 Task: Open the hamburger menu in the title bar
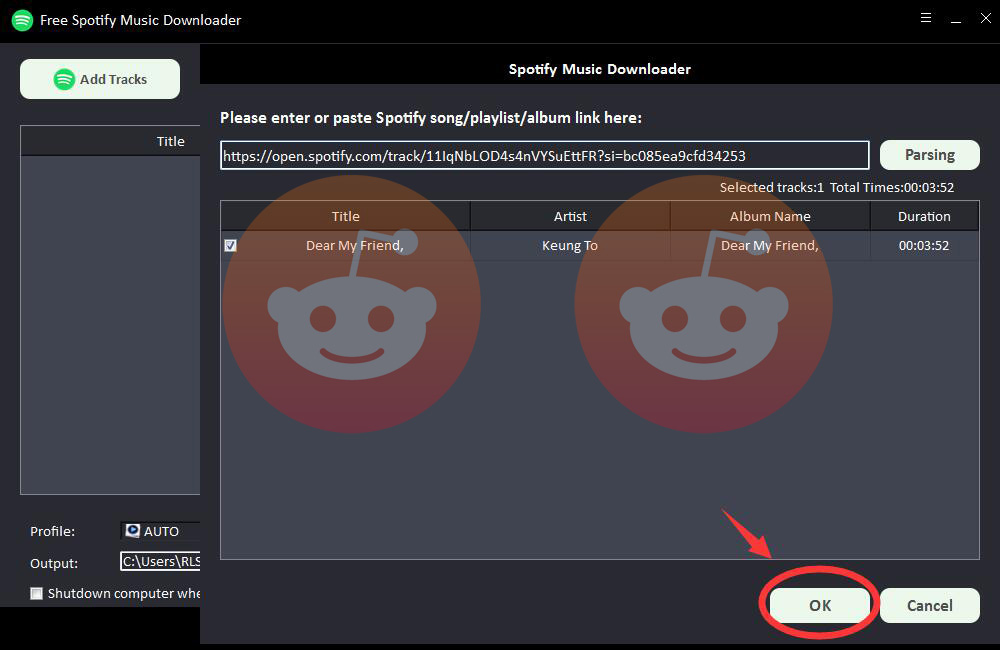tap(926, 18)
